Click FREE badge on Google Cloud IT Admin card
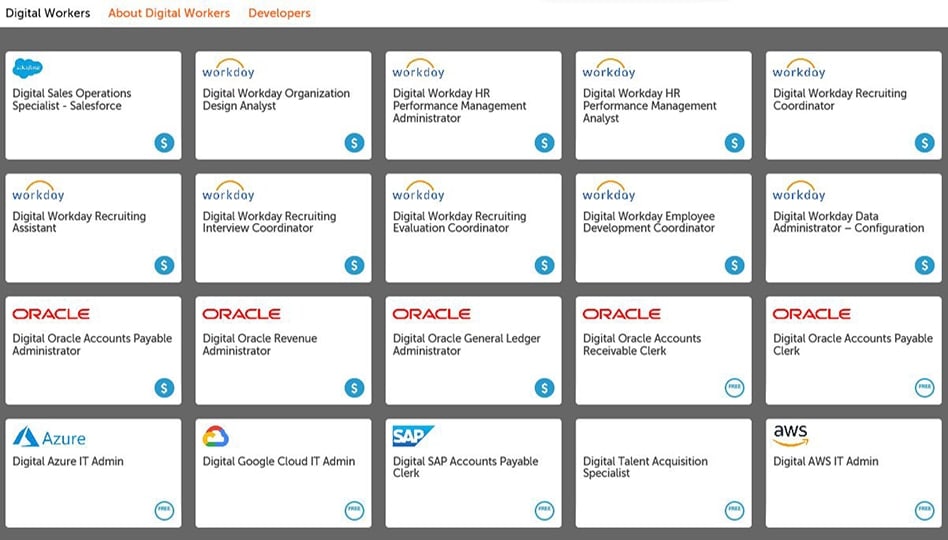This screenshot has height=540, width=948. (354, 510)
